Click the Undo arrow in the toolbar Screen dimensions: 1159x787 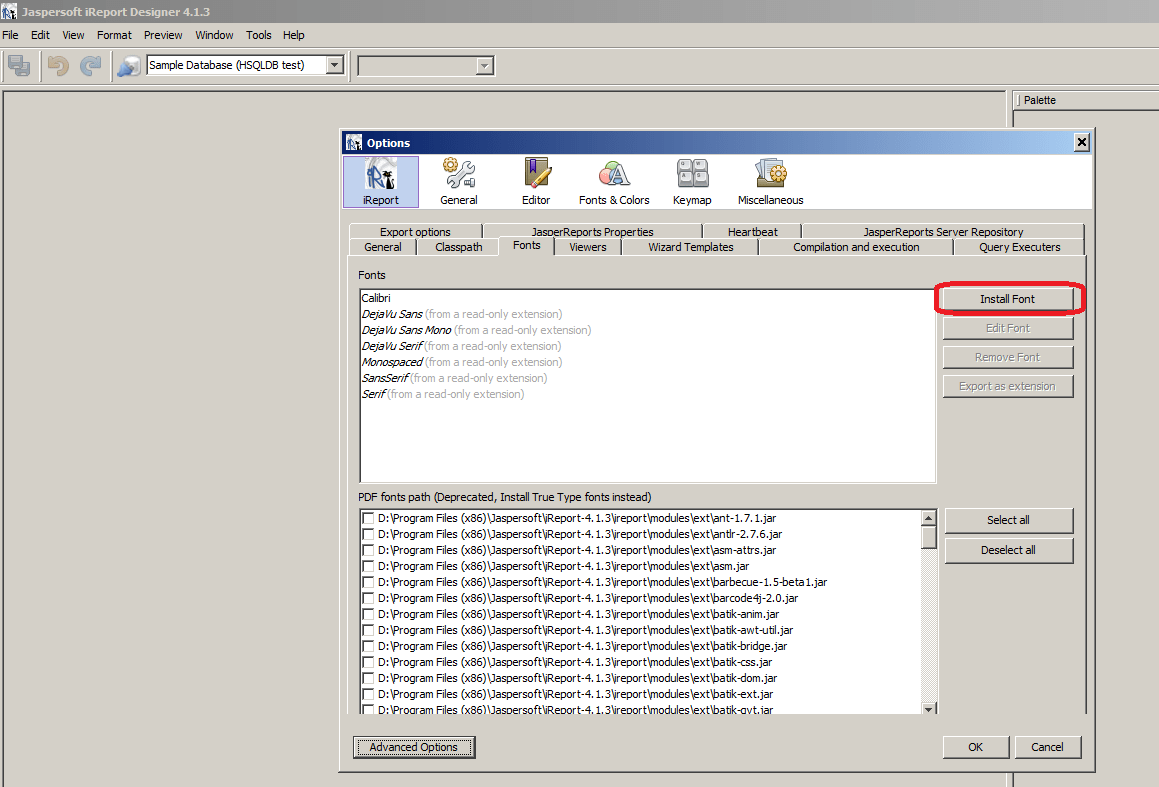pos(58,65)
